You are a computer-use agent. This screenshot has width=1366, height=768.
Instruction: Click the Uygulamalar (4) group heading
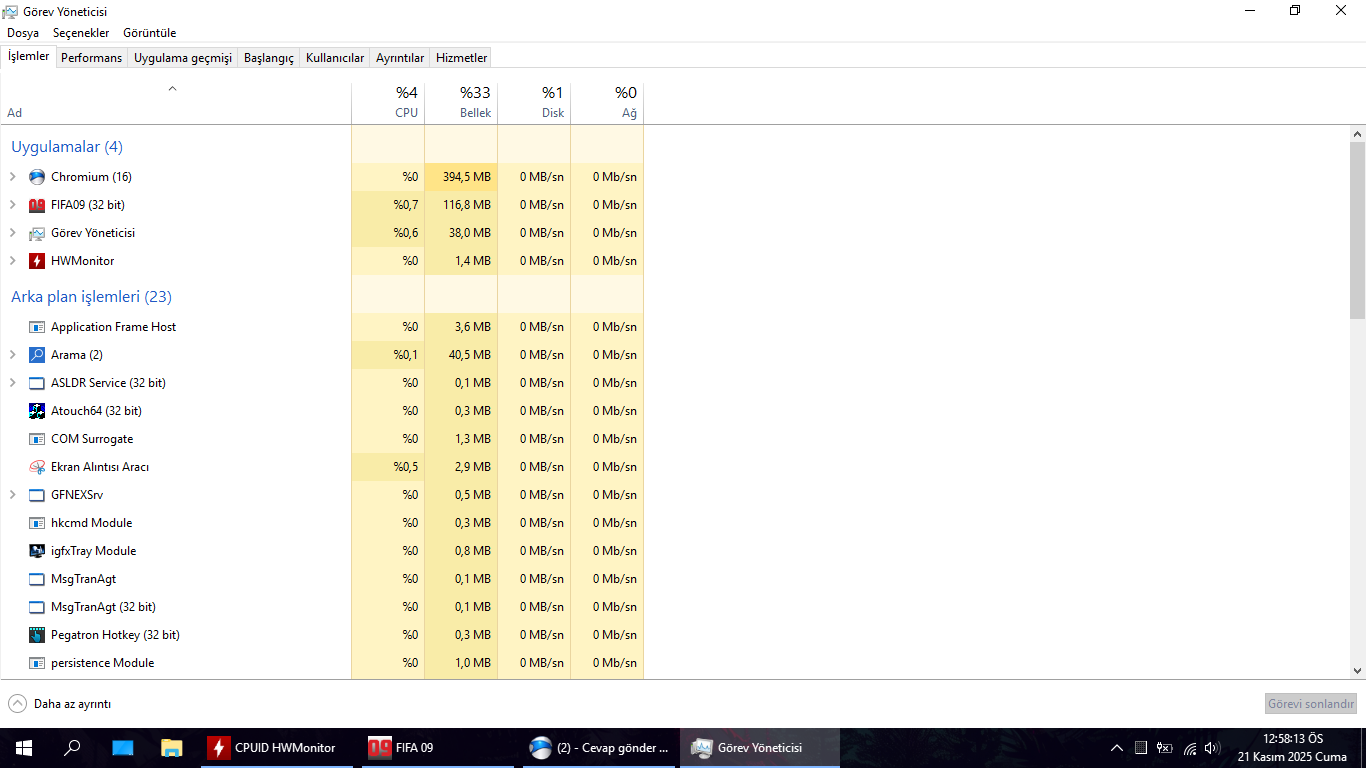point(67,147)
